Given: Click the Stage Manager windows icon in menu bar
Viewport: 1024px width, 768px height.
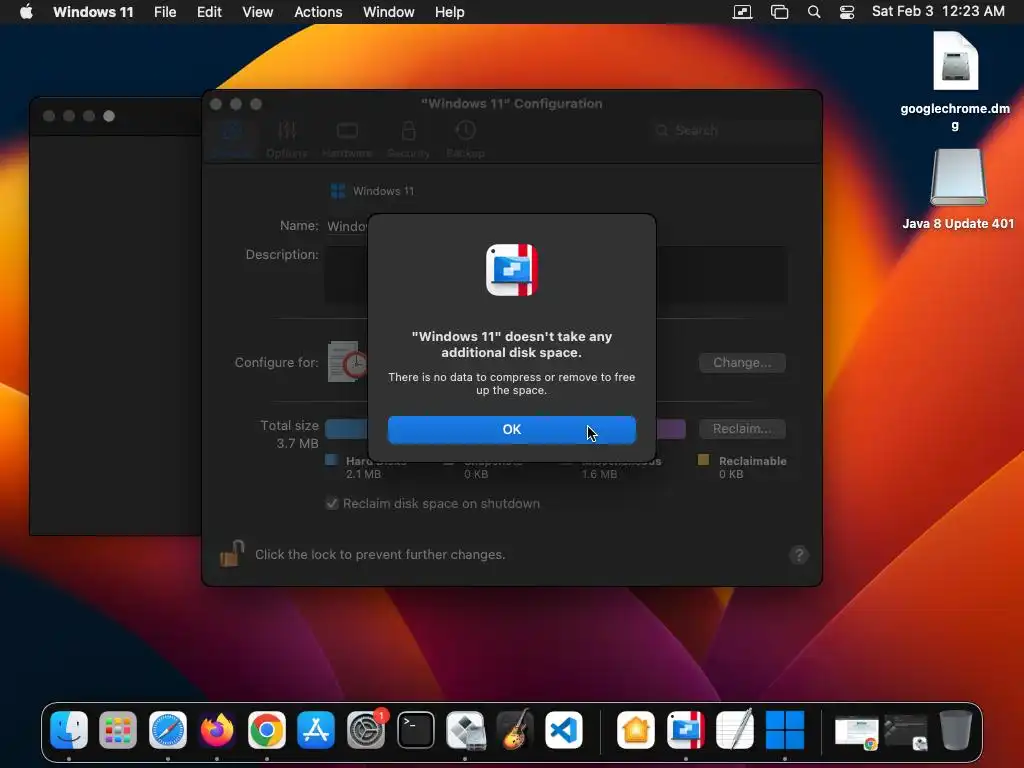Looking at the screenshot, I should [x=779, y=12].
